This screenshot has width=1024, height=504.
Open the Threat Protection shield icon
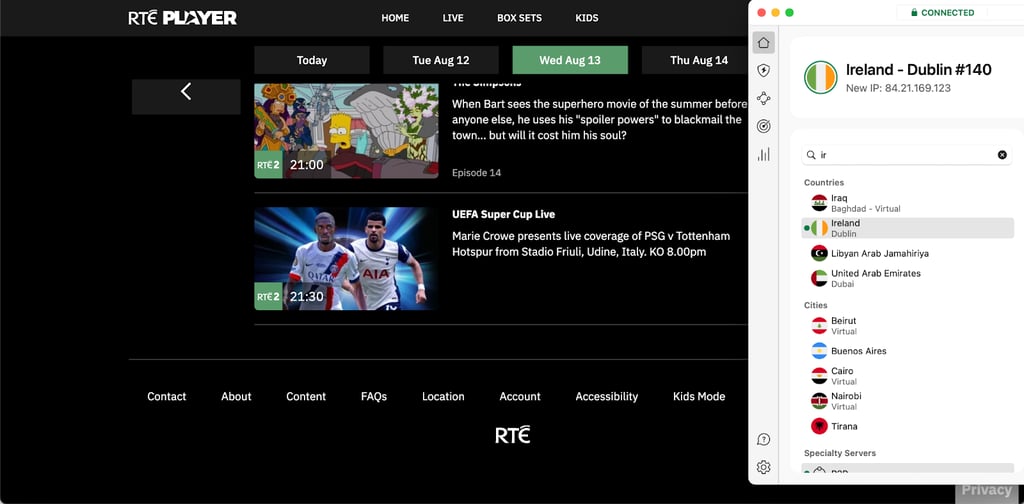point(763,71)
